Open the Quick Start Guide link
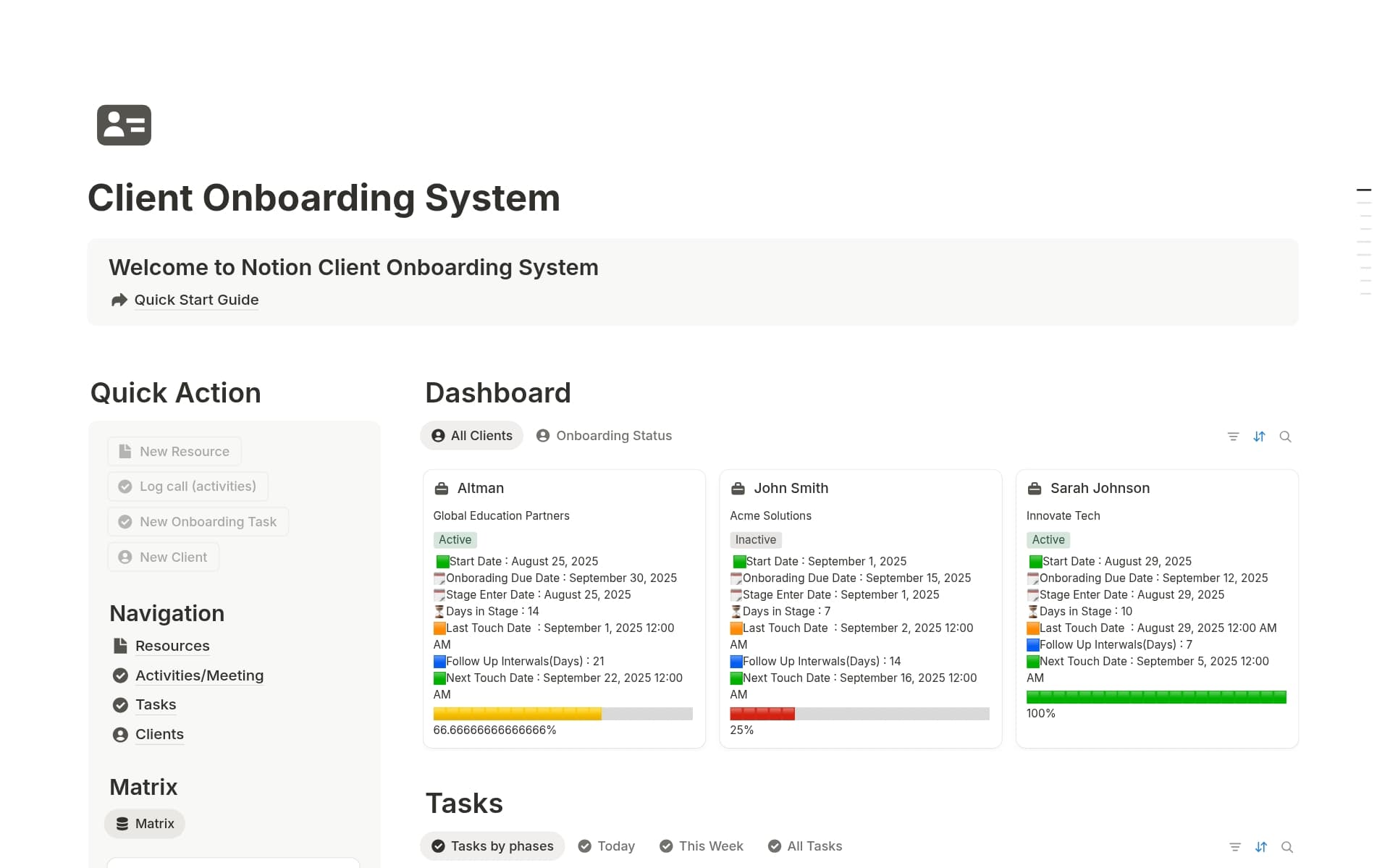The image size is (1390, 868). tap(196, 300)
